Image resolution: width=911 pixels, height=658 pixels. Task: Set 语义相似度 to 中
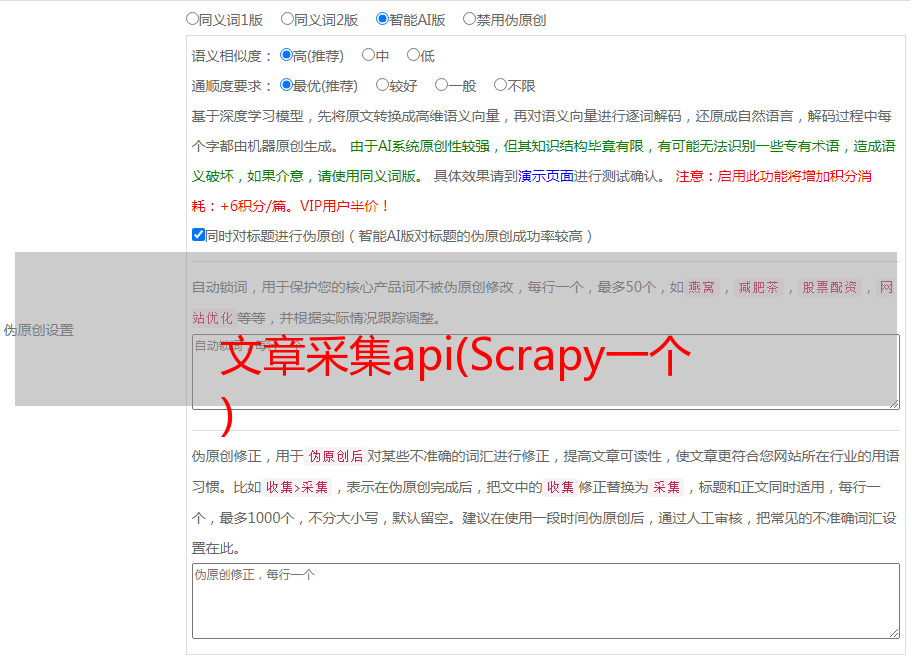(x=368, y=55)
